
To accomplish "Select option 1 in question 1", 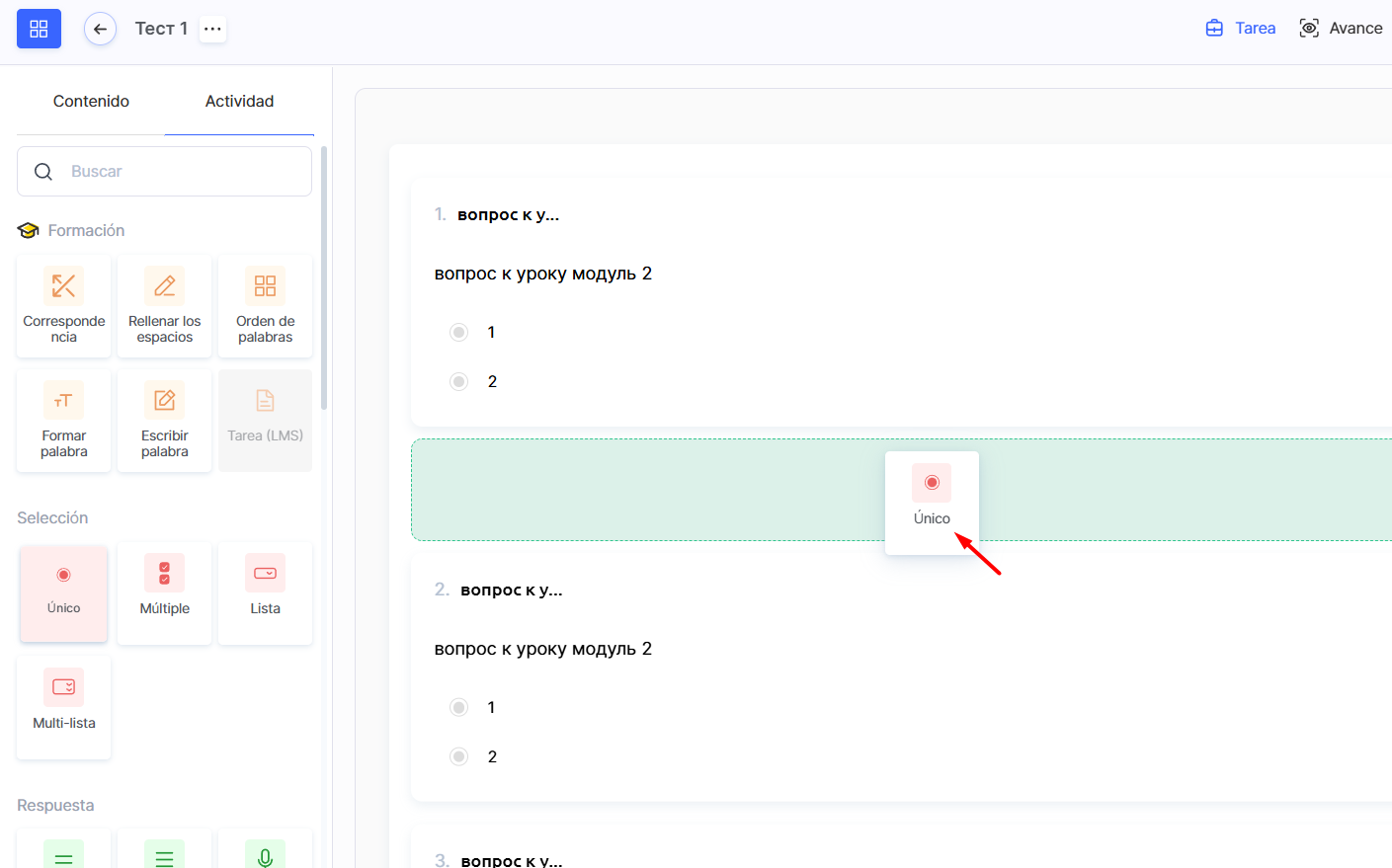I will (x=458, y=332).
